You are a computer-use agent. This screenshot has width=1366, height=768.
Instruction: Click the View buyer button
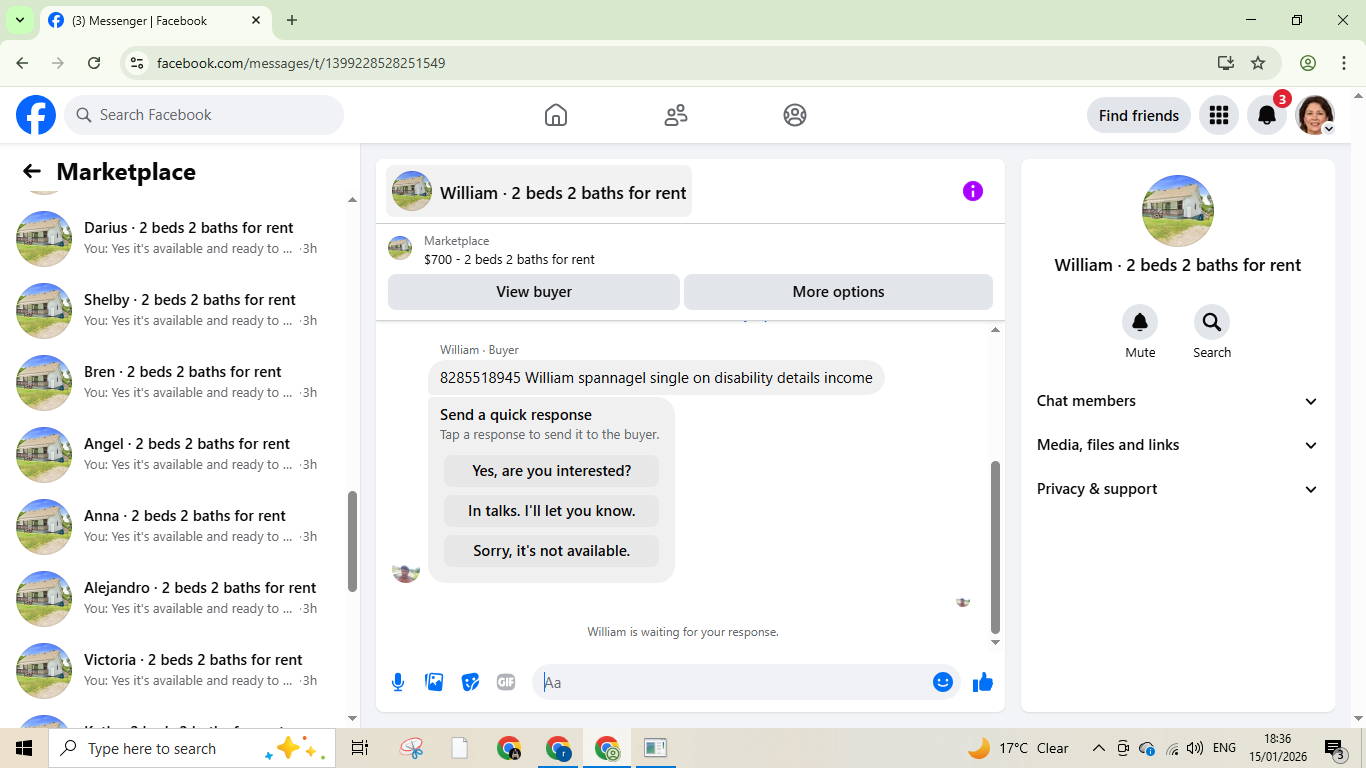(534, 292)
